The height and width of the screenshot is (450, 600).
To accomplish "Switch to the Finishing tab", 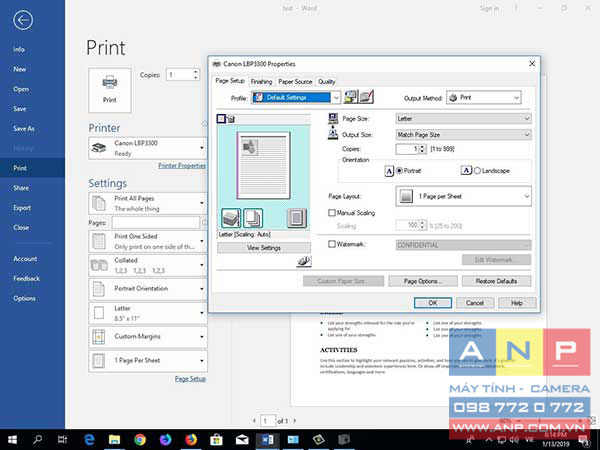I will coord(261,82).
